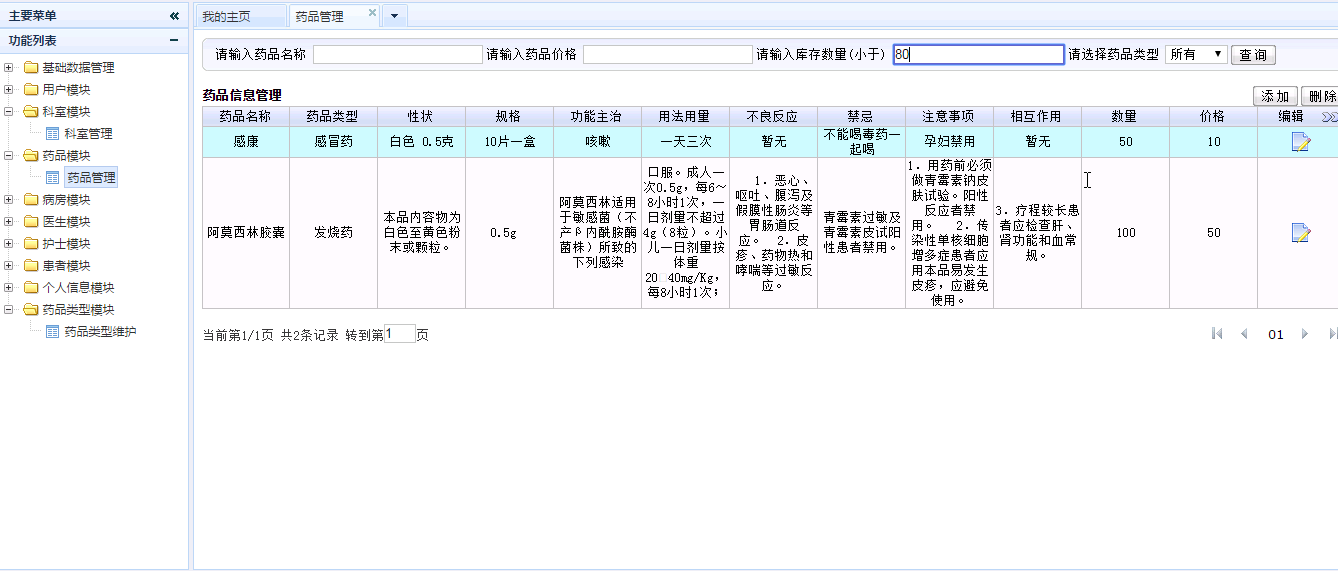Viewport: 1338px width, 571px height.
Task: Click the 用法用量 column header
Action: point(685,117)
